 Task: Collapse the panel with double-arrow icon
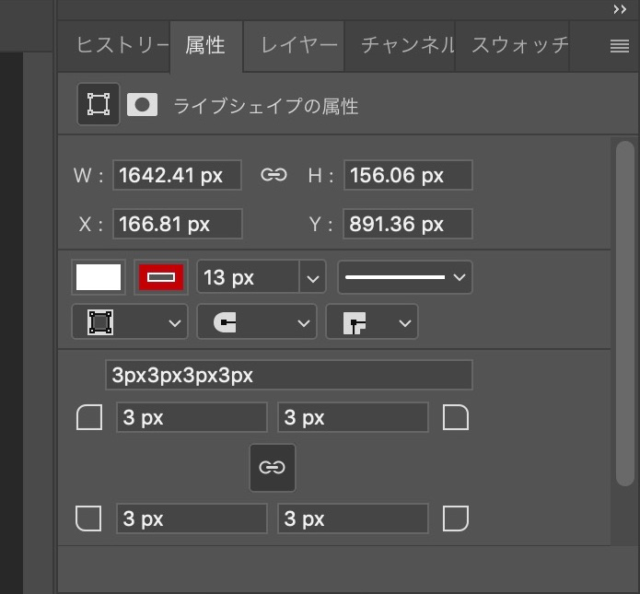pos(620,9)
